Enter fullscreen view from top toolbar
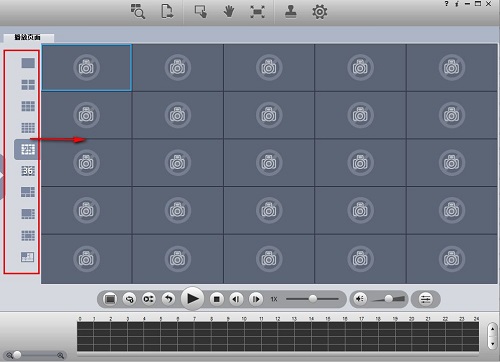The height and width of the screenshot is (362, 500). [257, 12]
